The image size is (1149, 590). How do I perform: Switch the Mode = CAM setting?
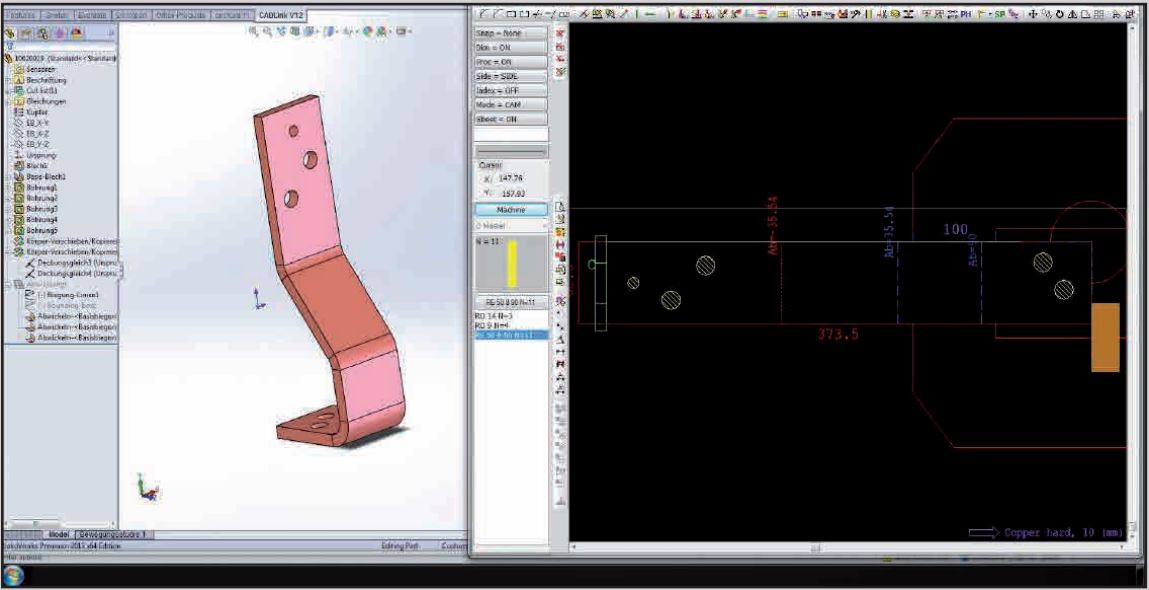(x=510, y=104)
